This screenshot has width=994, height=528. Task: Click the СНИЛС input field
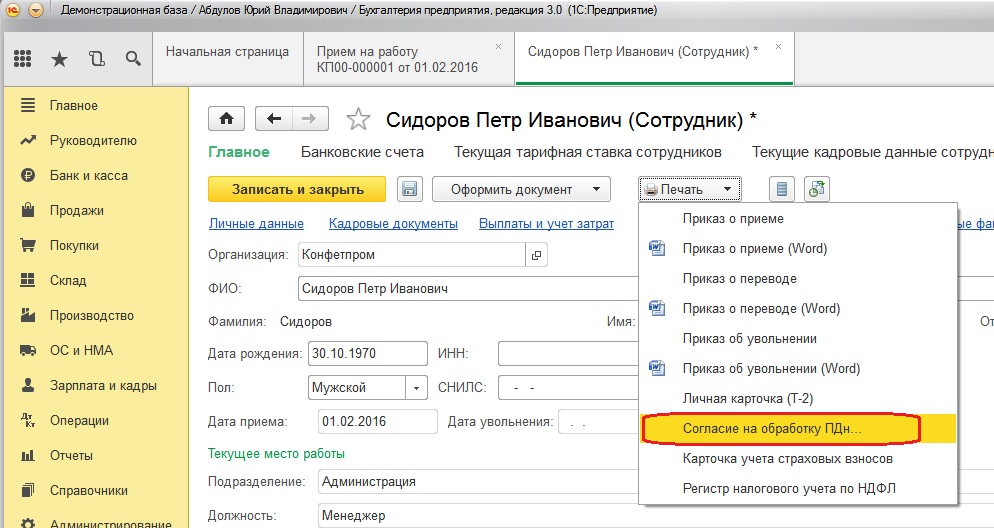[x=568, y=387]
